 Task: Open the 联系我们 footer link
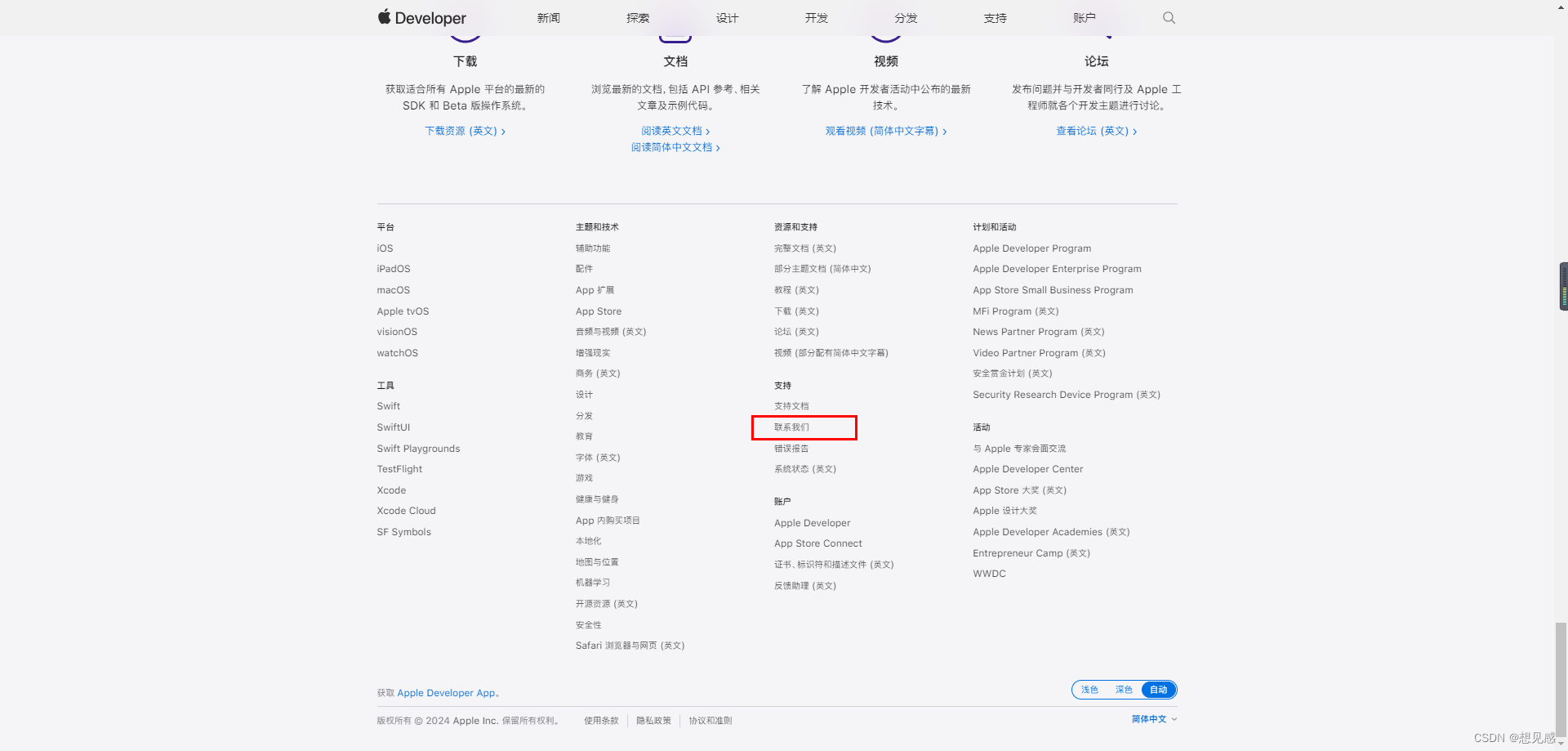pyautogui.click(x=791, y=427)
